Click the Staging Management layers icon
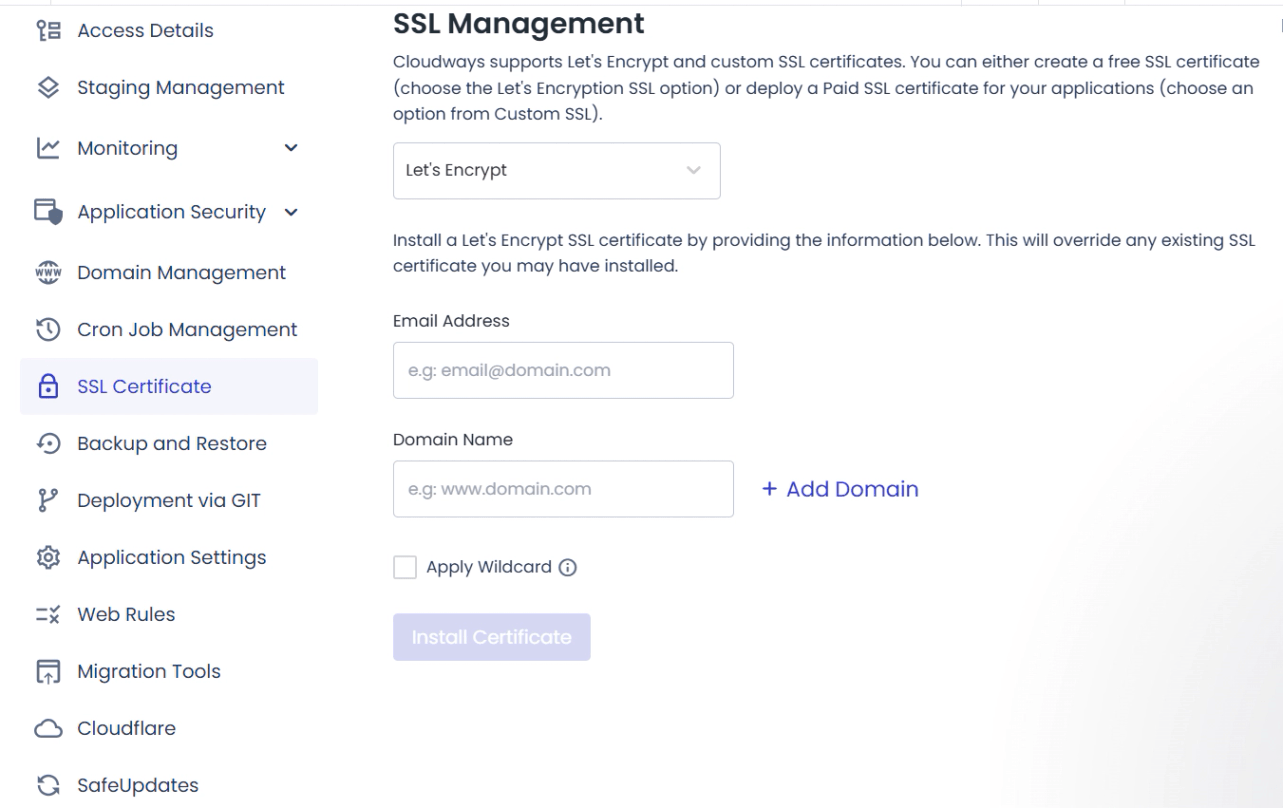This screenshot has width=1283, height=808. [x=48, y=88]
